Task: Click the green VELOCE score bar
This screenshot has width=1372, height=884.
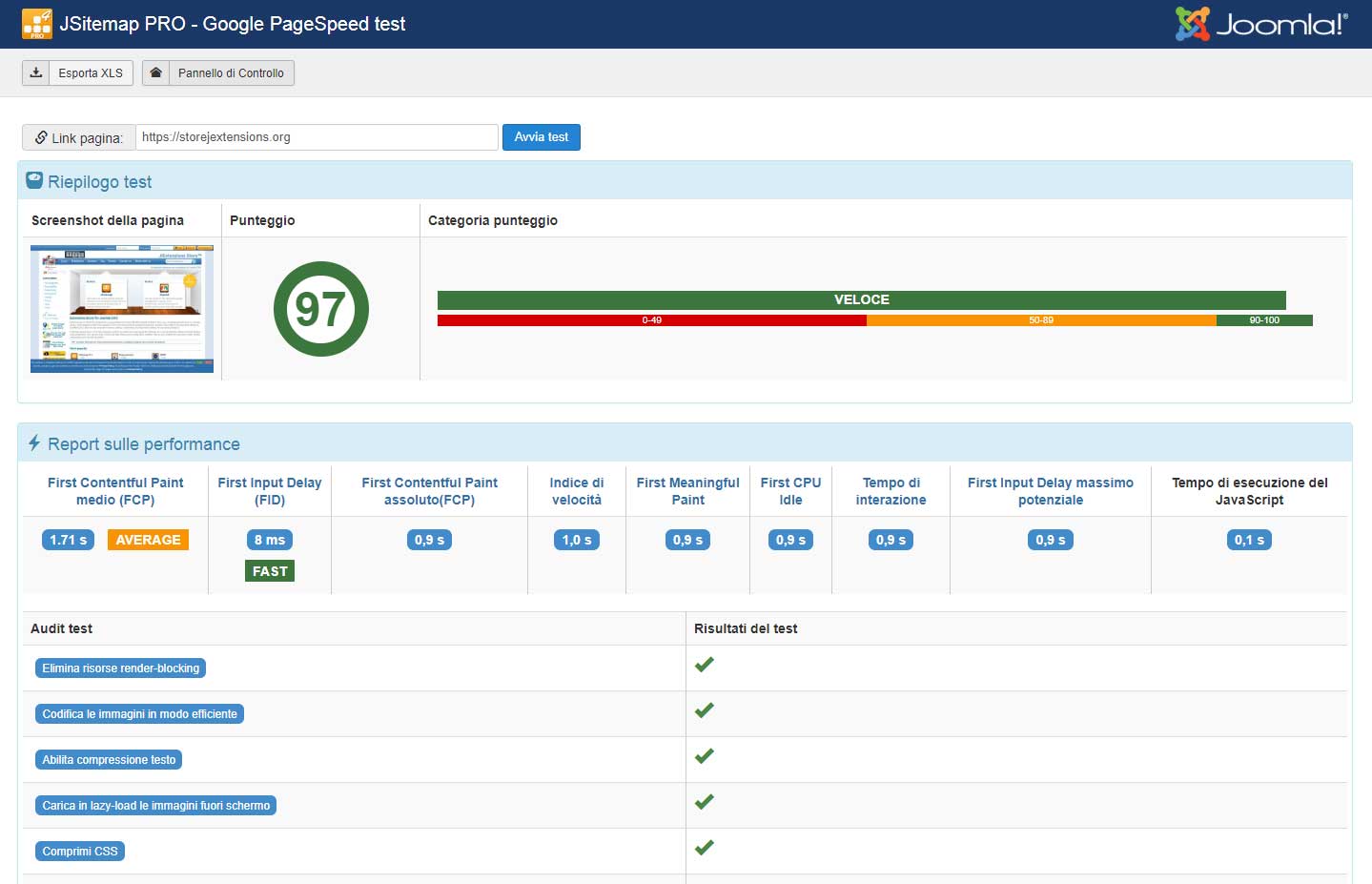Action: (861, 299)
